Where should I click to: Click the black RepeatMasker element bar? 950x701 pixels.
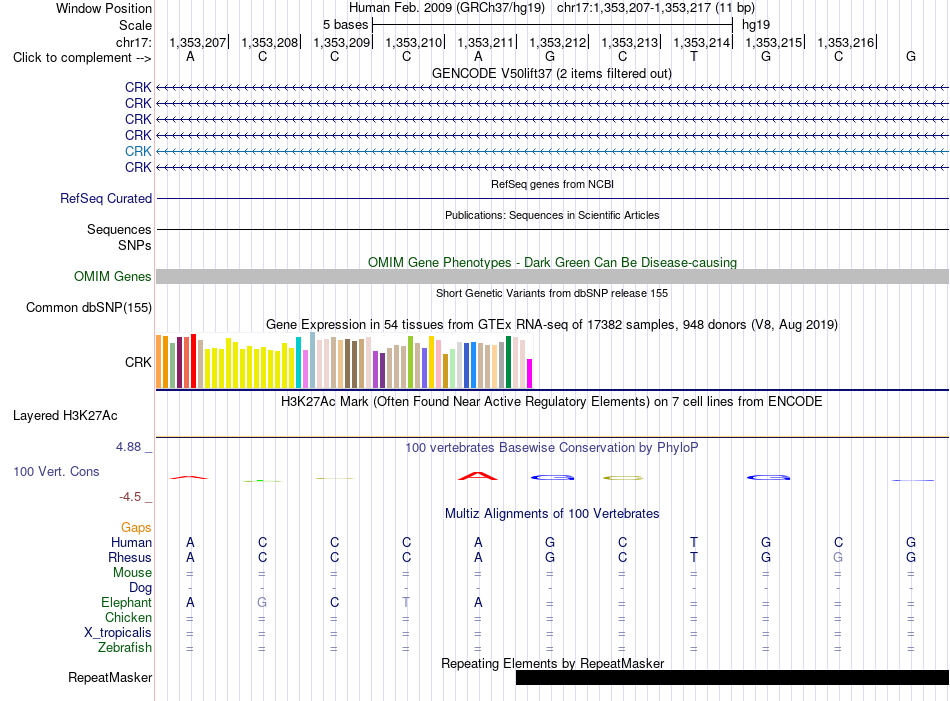click(732, 677)
